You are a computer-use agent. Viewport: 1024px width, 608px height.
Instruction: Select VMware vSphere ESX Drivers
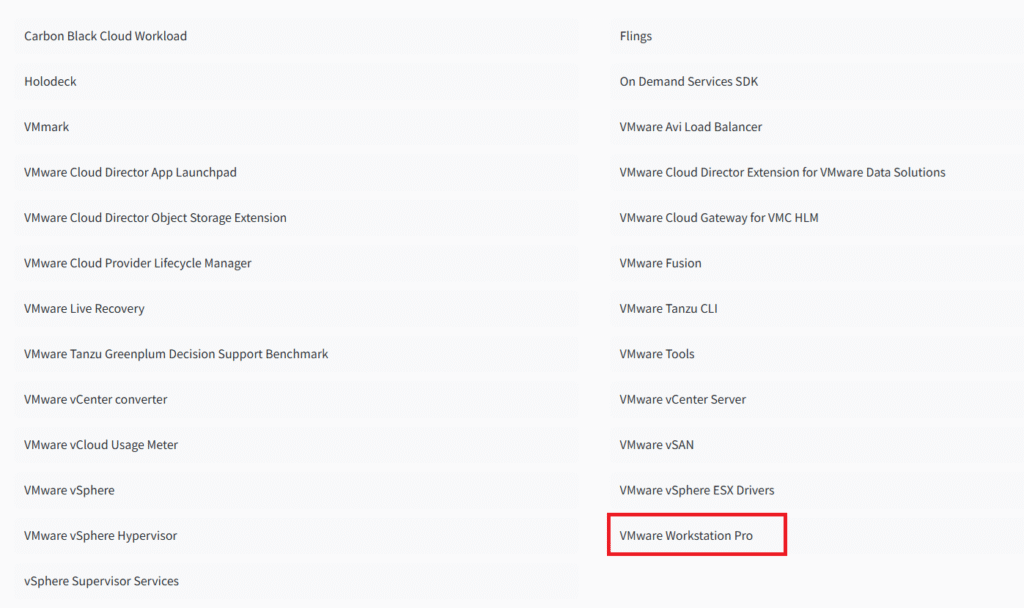coord(697,490)
